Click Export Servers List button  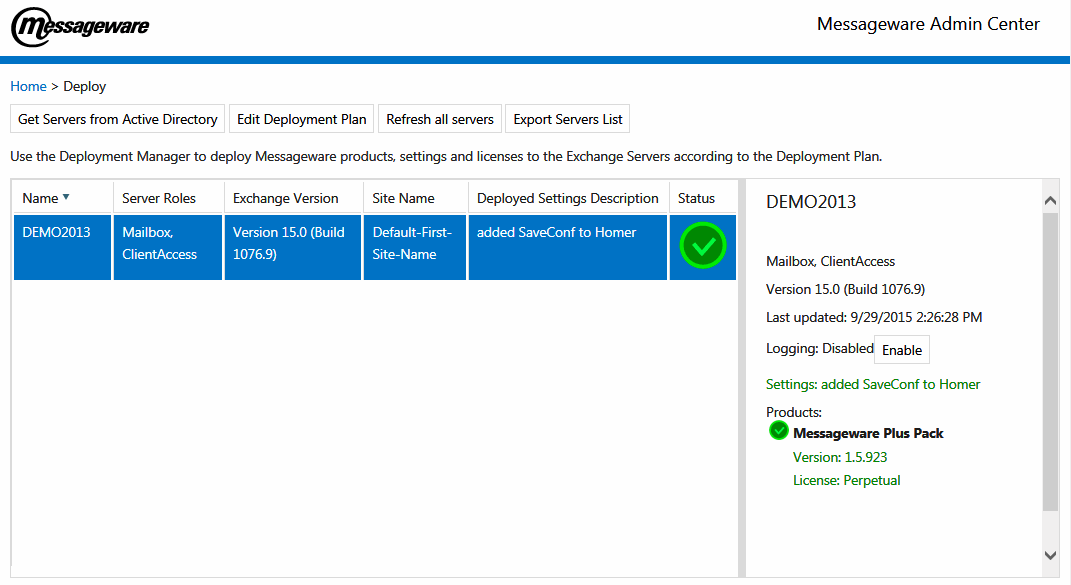pyautogui.click(x=568, y=119)
